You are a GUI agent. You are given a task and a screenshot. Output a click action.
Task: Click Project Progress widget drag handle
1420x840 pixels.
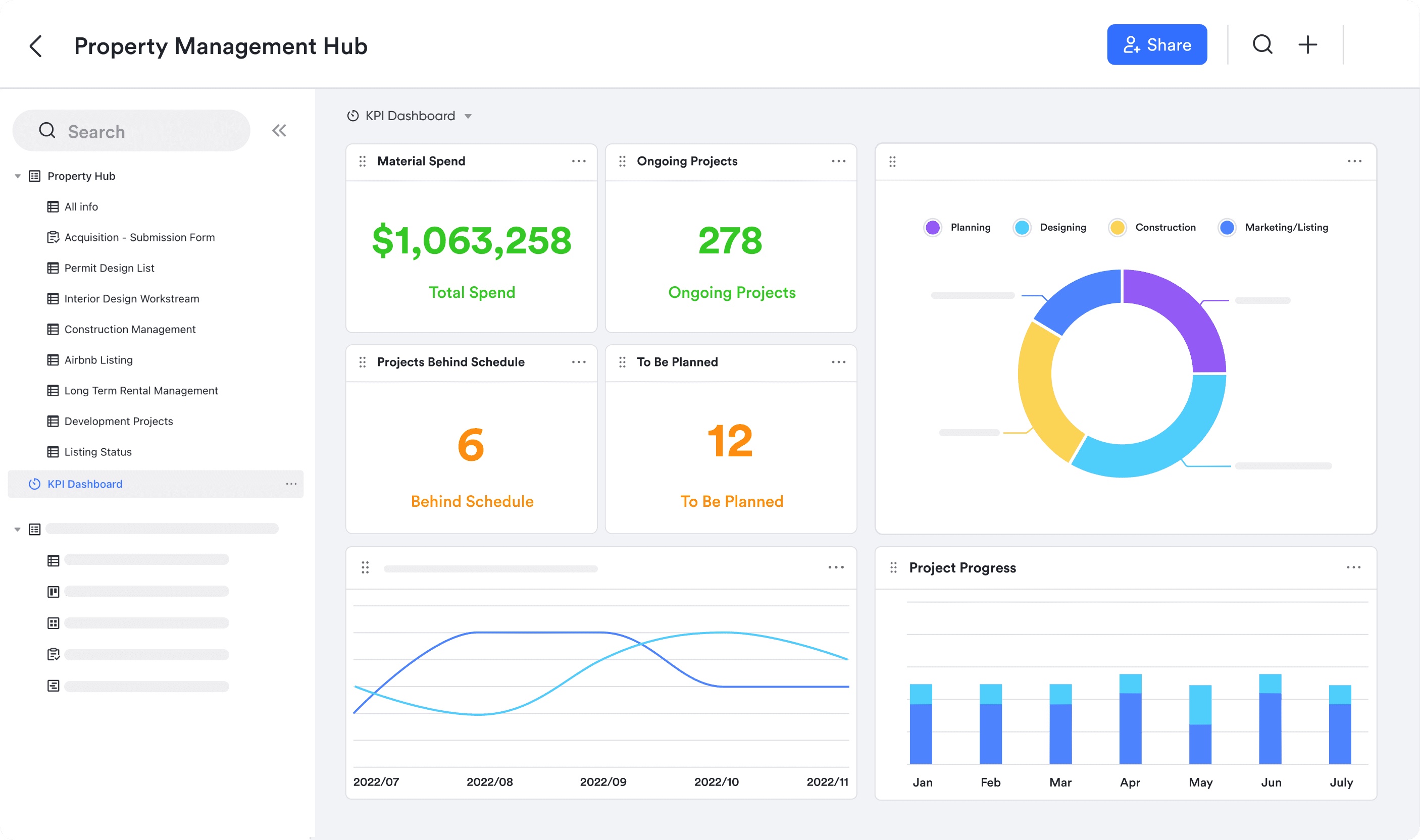893,567
